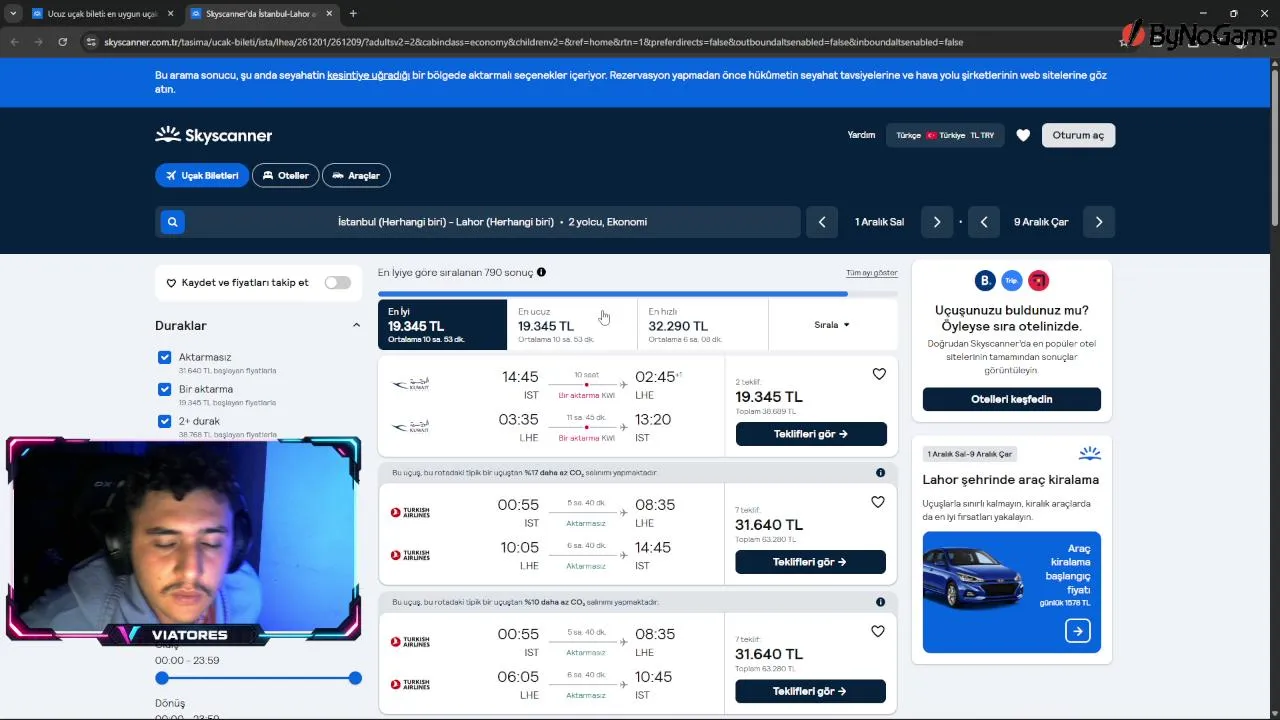Close the Skyscanner'da İstanbul-Lahor tab
This screenshot has width=1280, height=720.
click(x=329, y=14)
